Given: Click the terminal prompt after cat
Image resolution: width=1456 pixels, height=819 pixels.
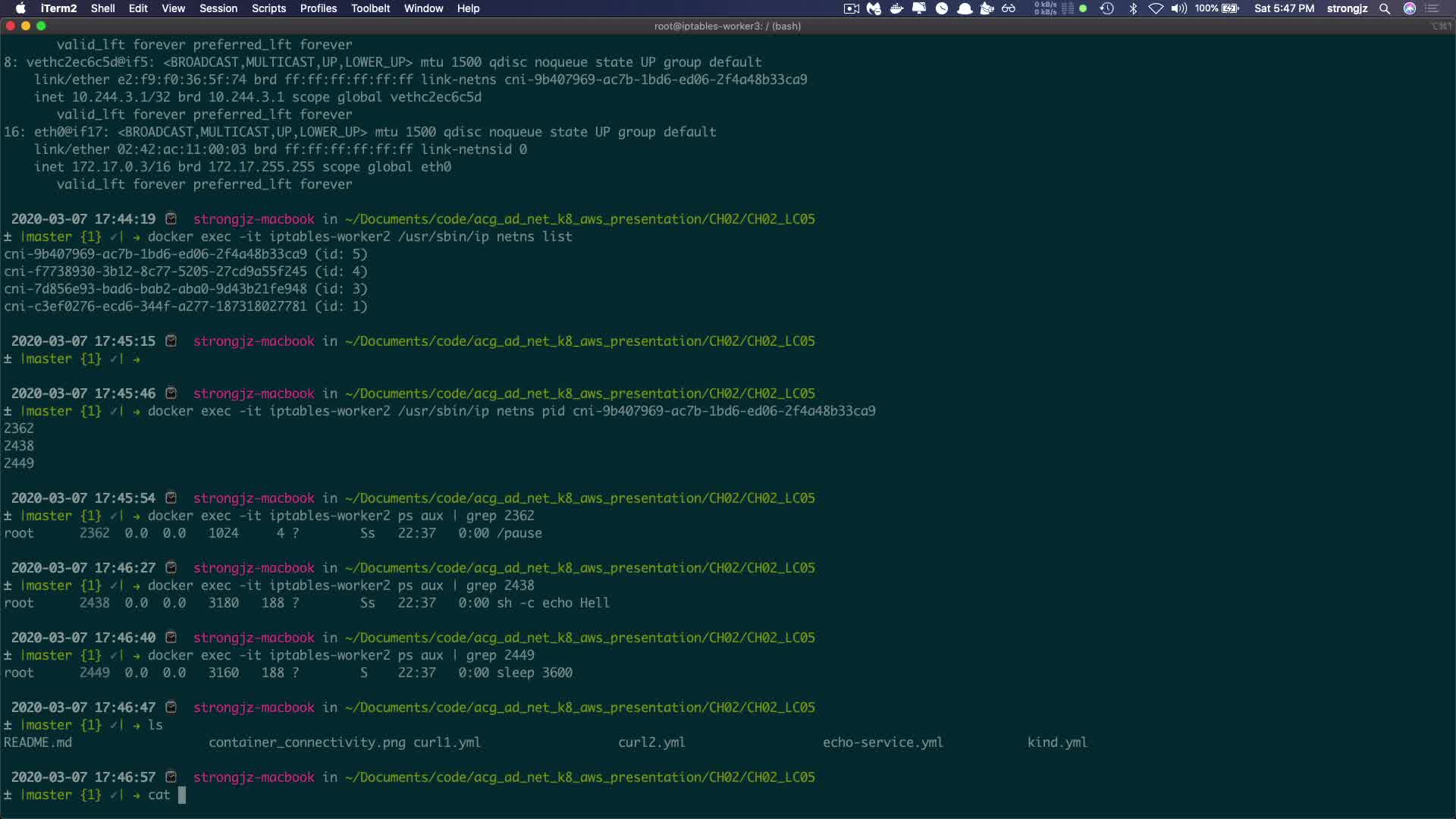Looking at the screenshot, I should pos(182,795).
